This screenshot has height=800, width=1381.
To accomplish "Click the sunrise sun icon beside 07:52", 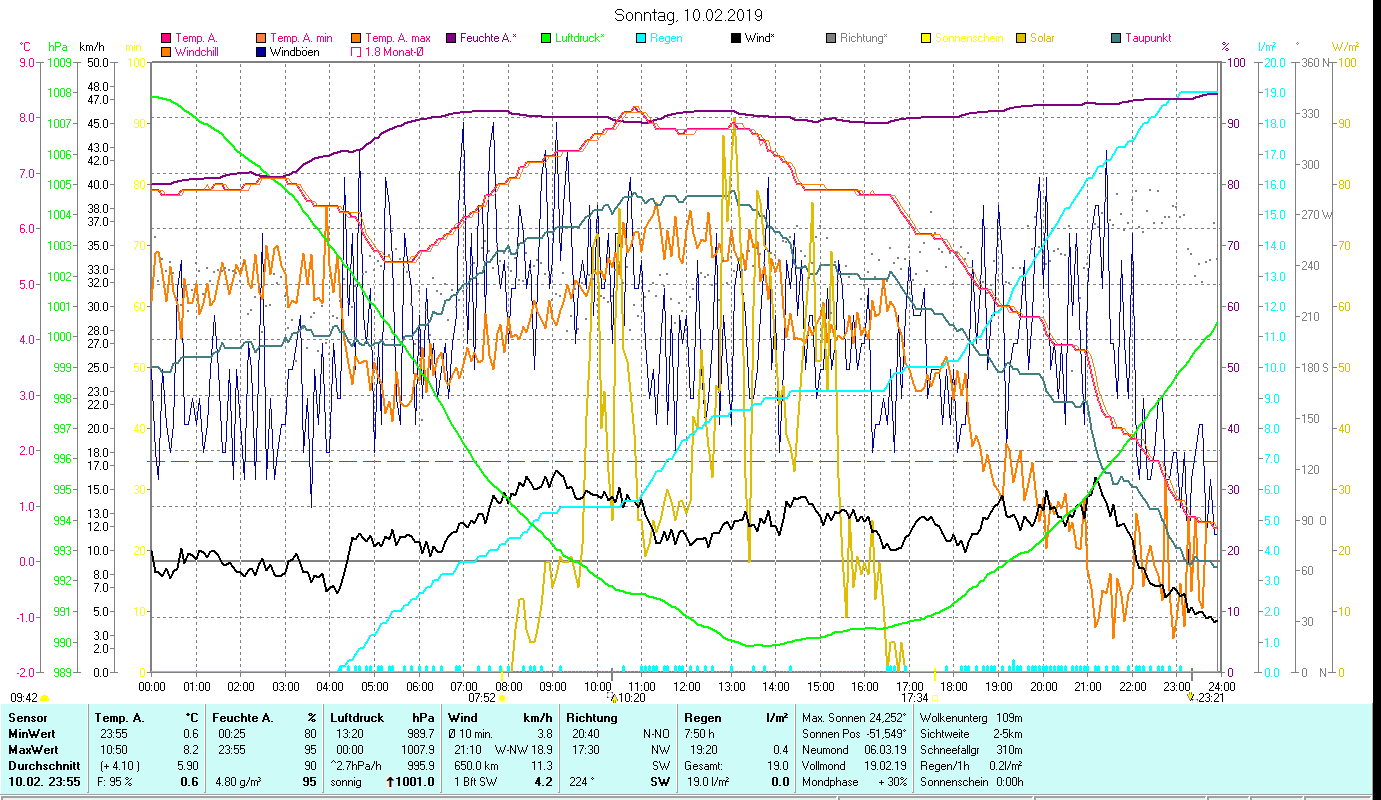I will 503,699.
